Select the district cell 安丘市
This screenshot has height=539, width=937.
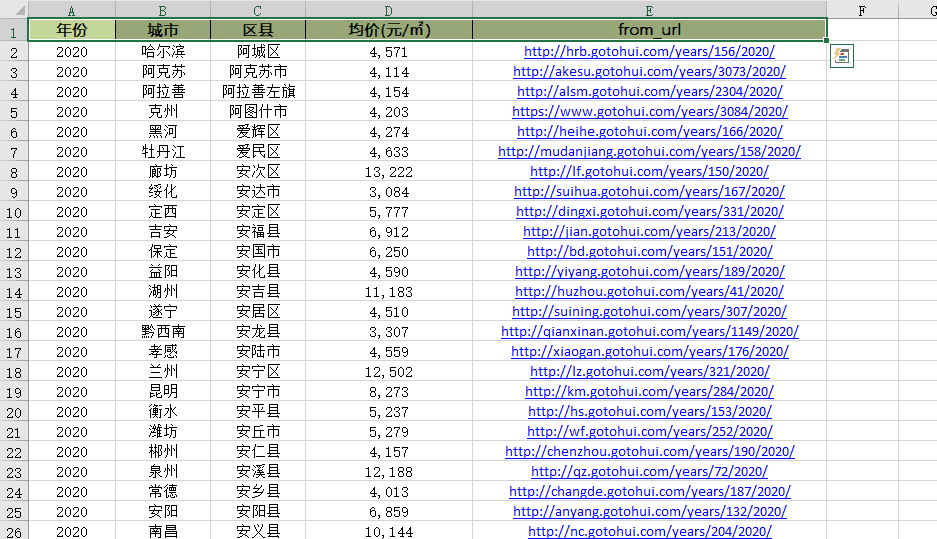[258, 432]
